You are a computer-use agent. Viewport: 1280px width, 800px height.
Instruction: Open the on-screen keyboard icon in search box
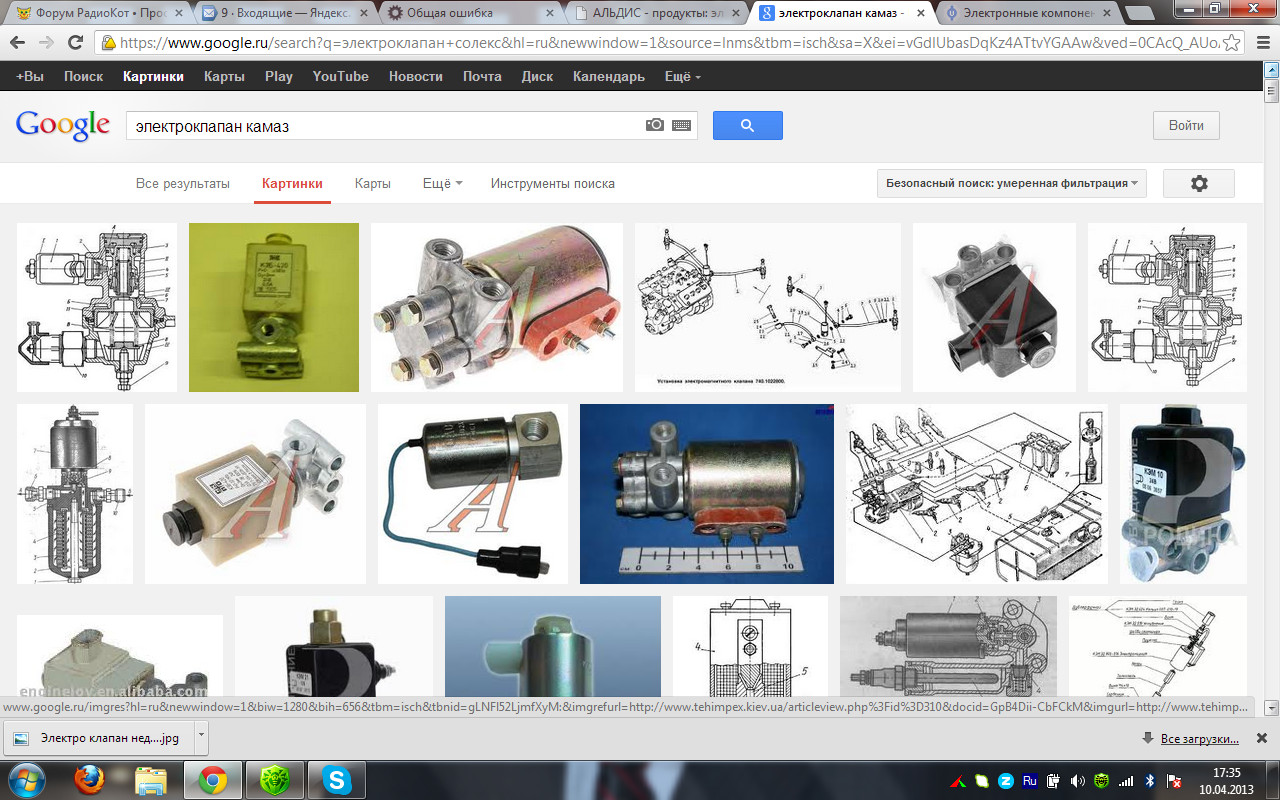tap(682, 125)
